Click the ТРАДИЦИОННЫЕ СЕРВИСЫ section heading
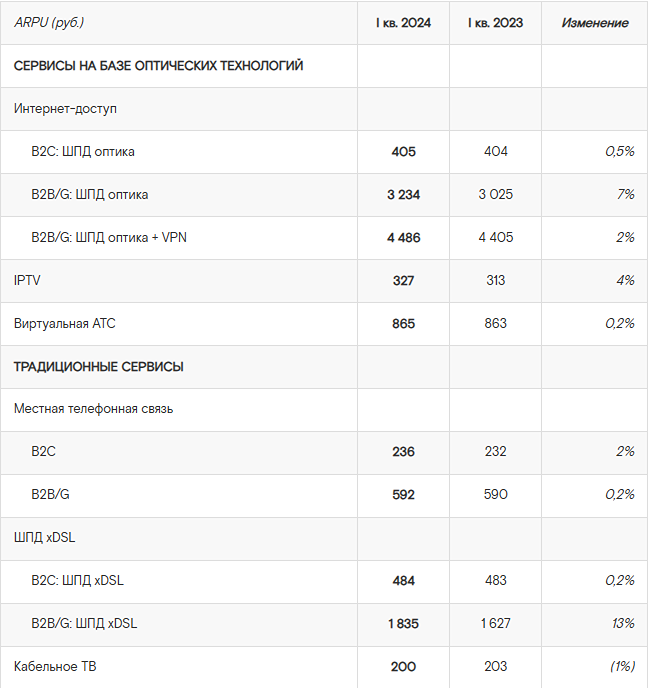This screenshot has width=652, height=688. 99,367
